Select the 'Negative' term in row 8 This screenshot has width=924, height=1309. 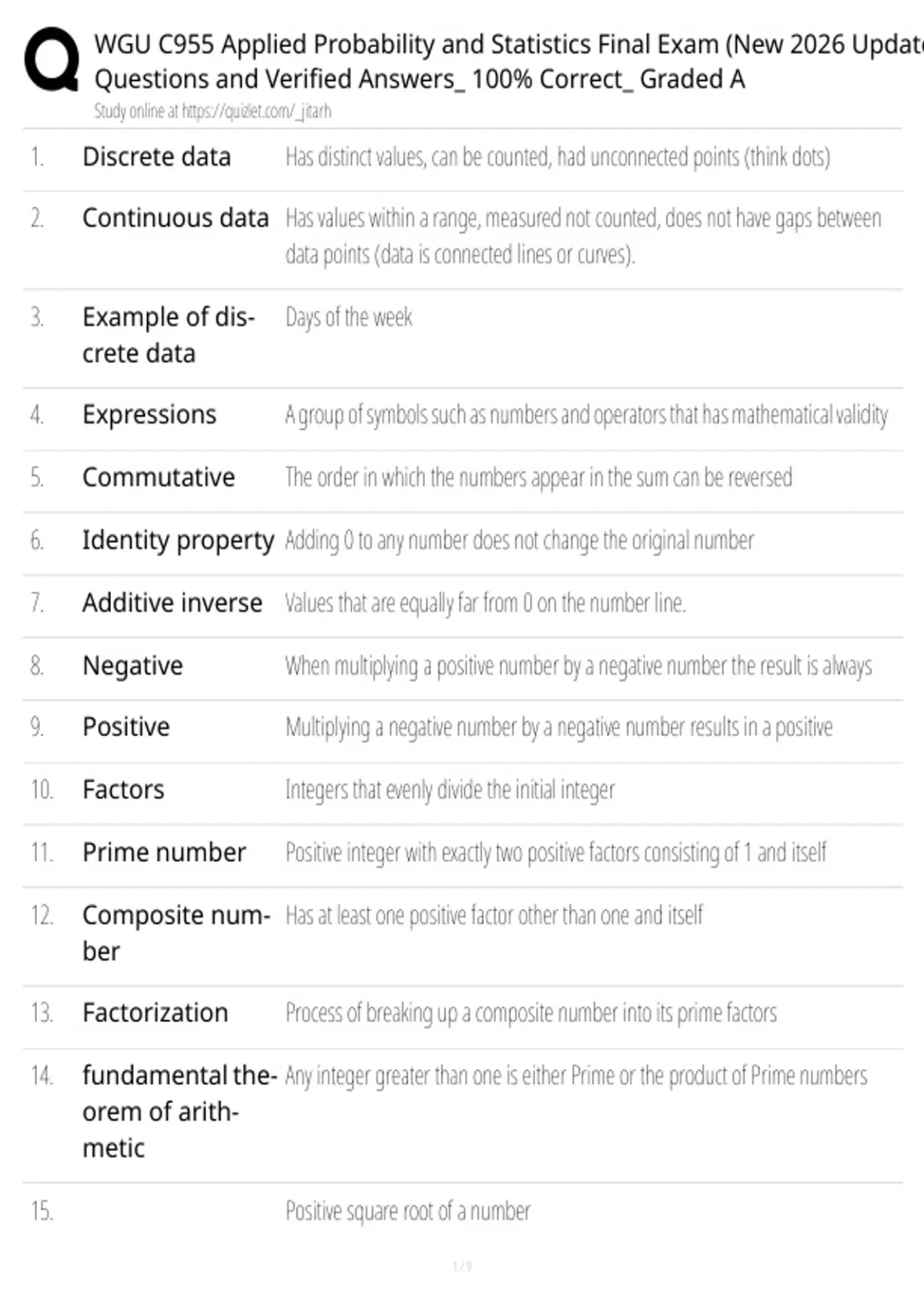tap(132, 666)
